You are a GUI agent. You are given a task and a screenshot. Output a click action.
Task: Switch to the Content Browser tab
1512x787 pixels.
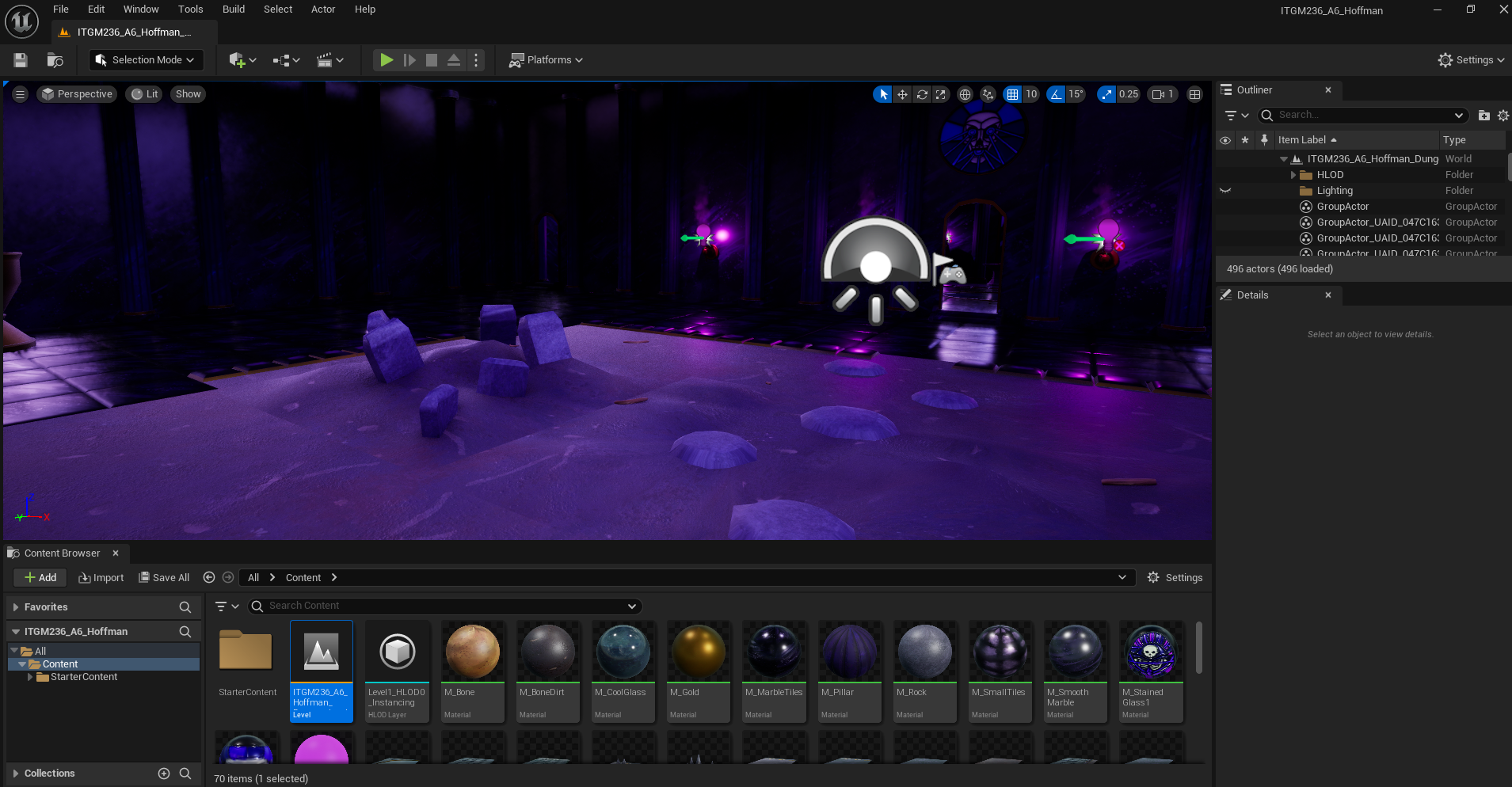(63, 553)
